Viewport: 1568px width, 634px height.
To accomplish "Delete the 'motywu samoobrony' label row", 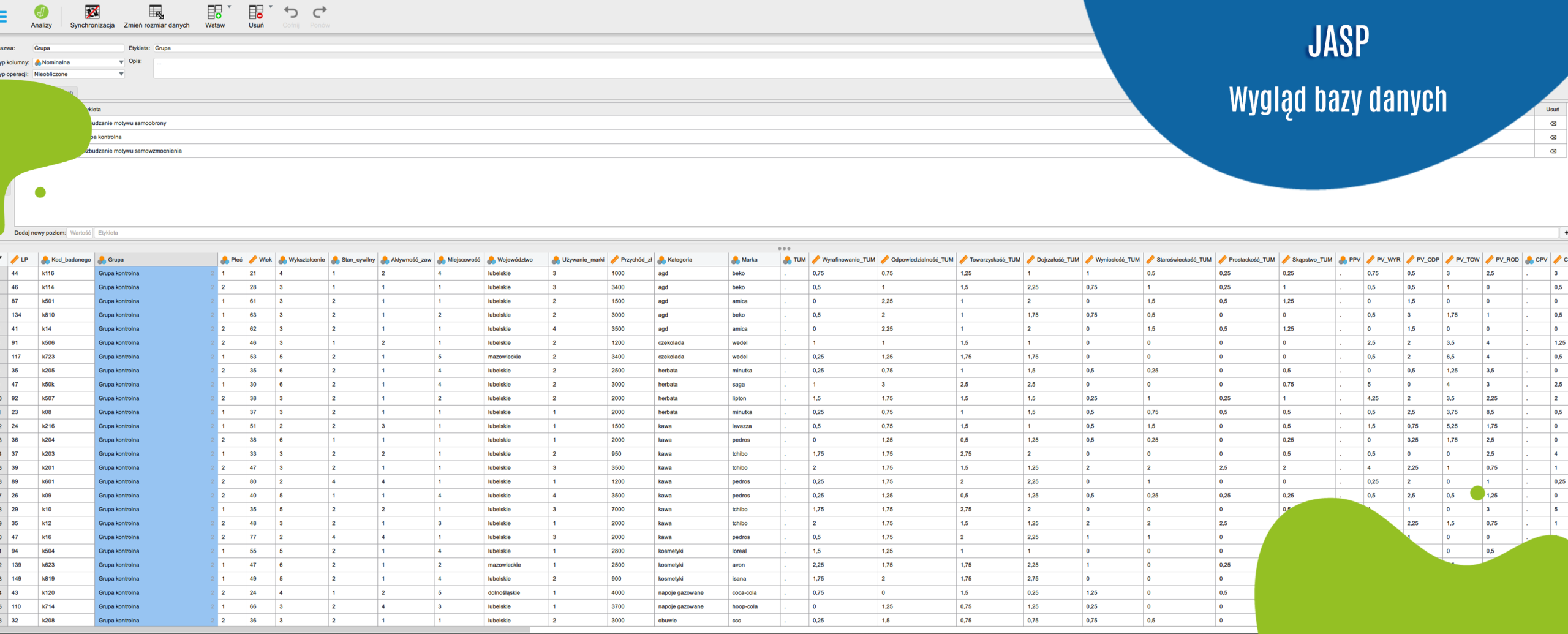I will 1553,123.
